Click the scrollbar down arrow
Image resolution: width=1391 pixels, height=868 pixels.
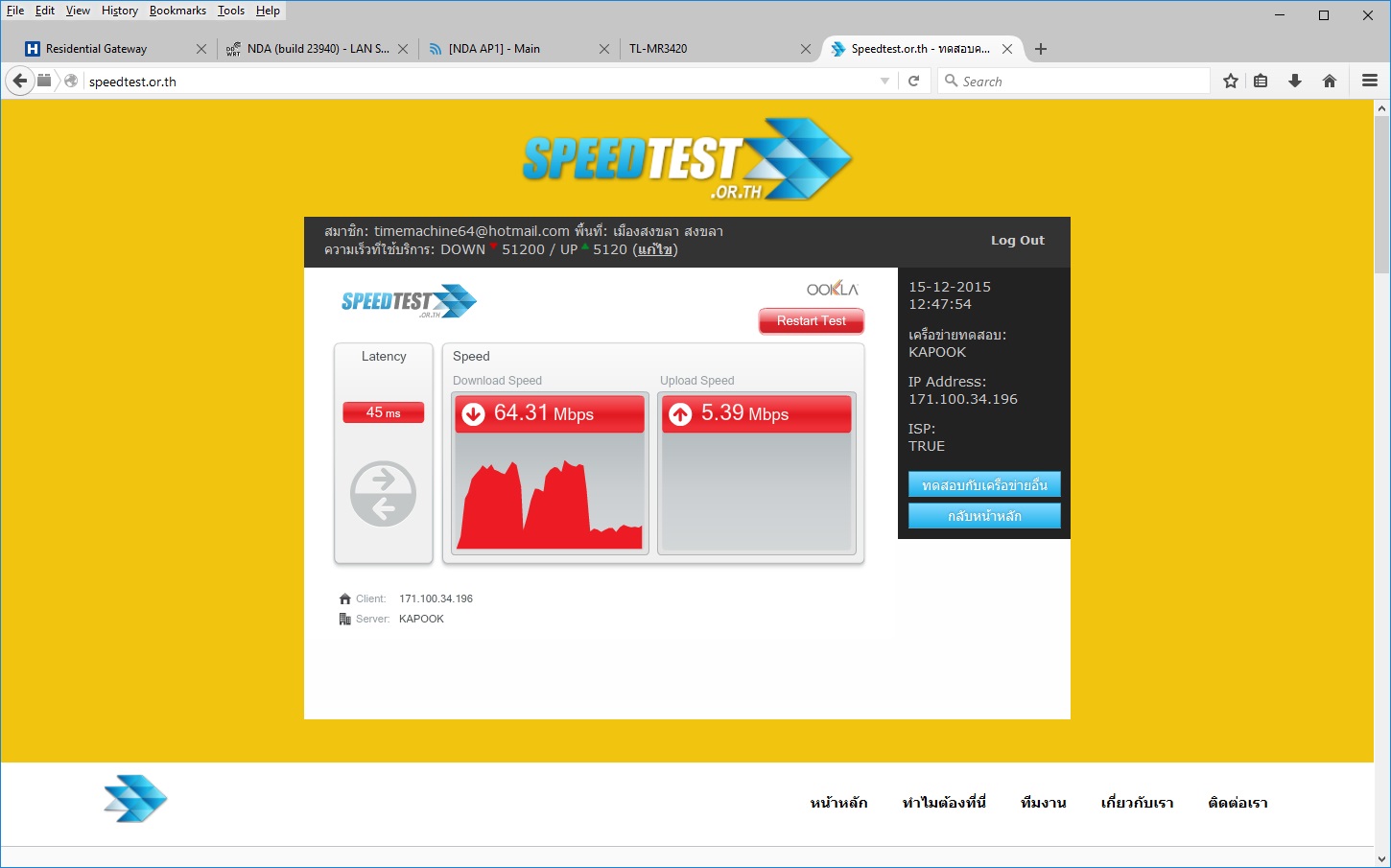[1382, 859]
